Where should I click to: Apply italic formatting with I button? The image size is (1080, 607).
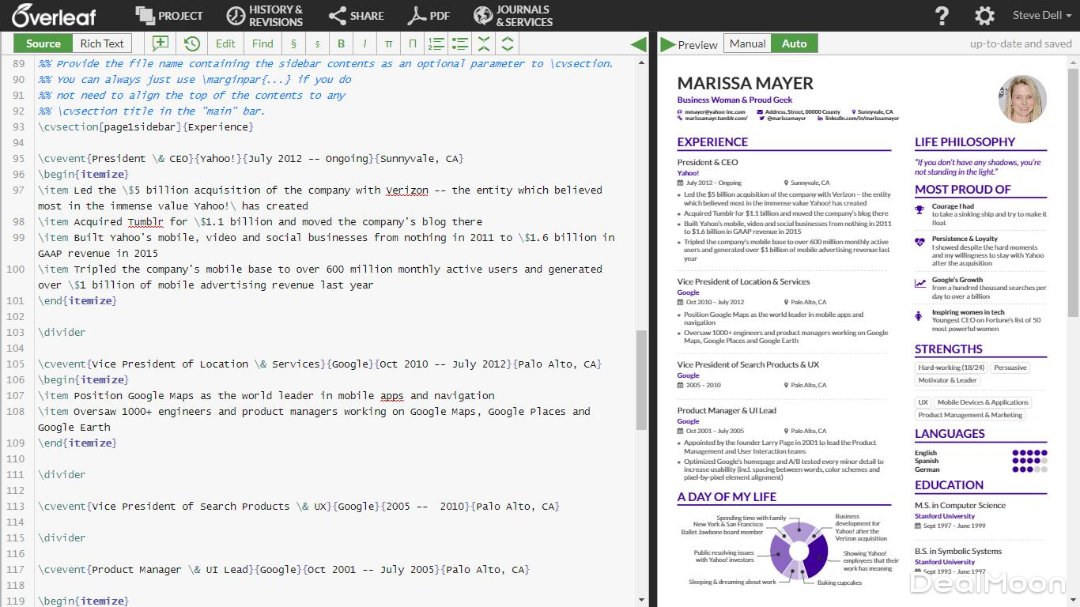[364, 43]
